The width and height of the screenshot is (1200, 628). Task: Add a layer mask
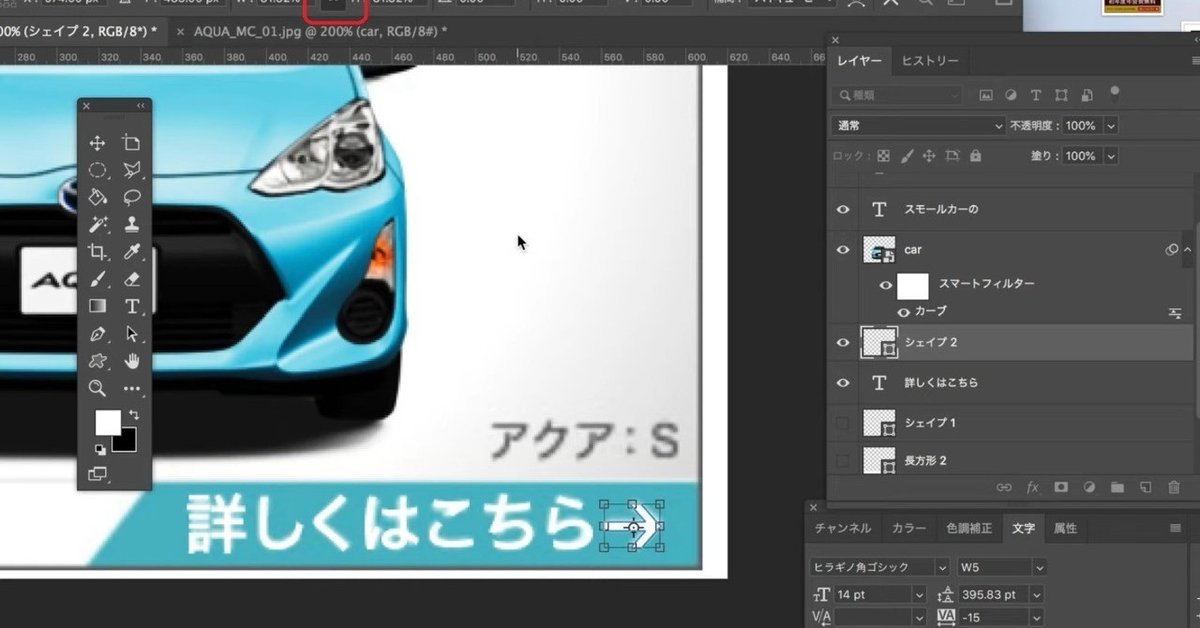[1061, 487]
